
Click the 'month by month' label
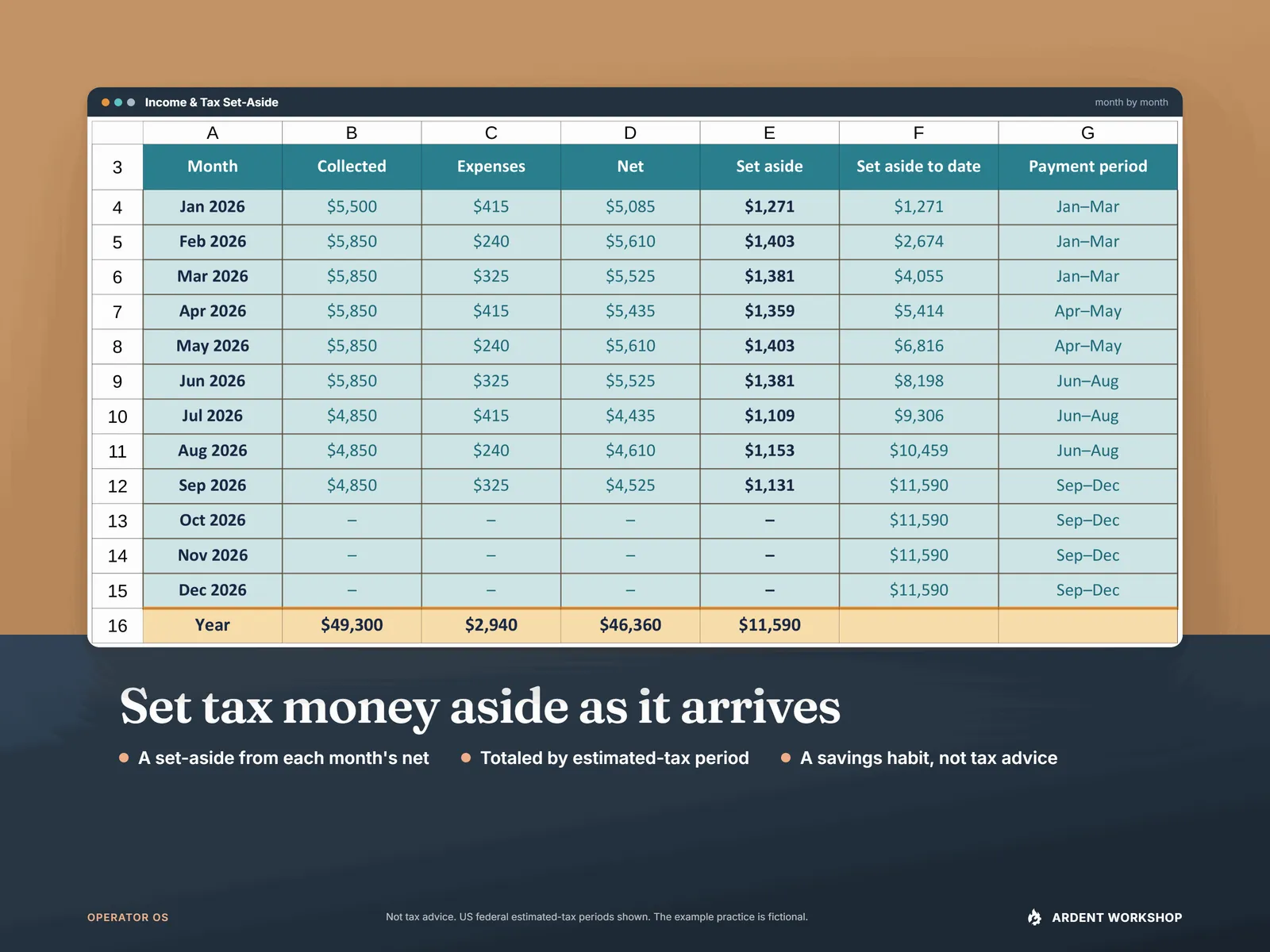[x=1131, y=102]
